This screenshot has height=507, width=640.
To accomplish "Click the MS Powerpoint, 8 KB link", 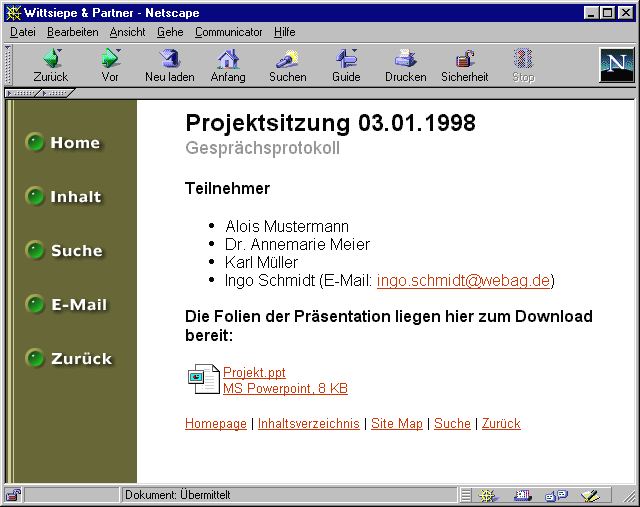I will [x=285, y=388].
